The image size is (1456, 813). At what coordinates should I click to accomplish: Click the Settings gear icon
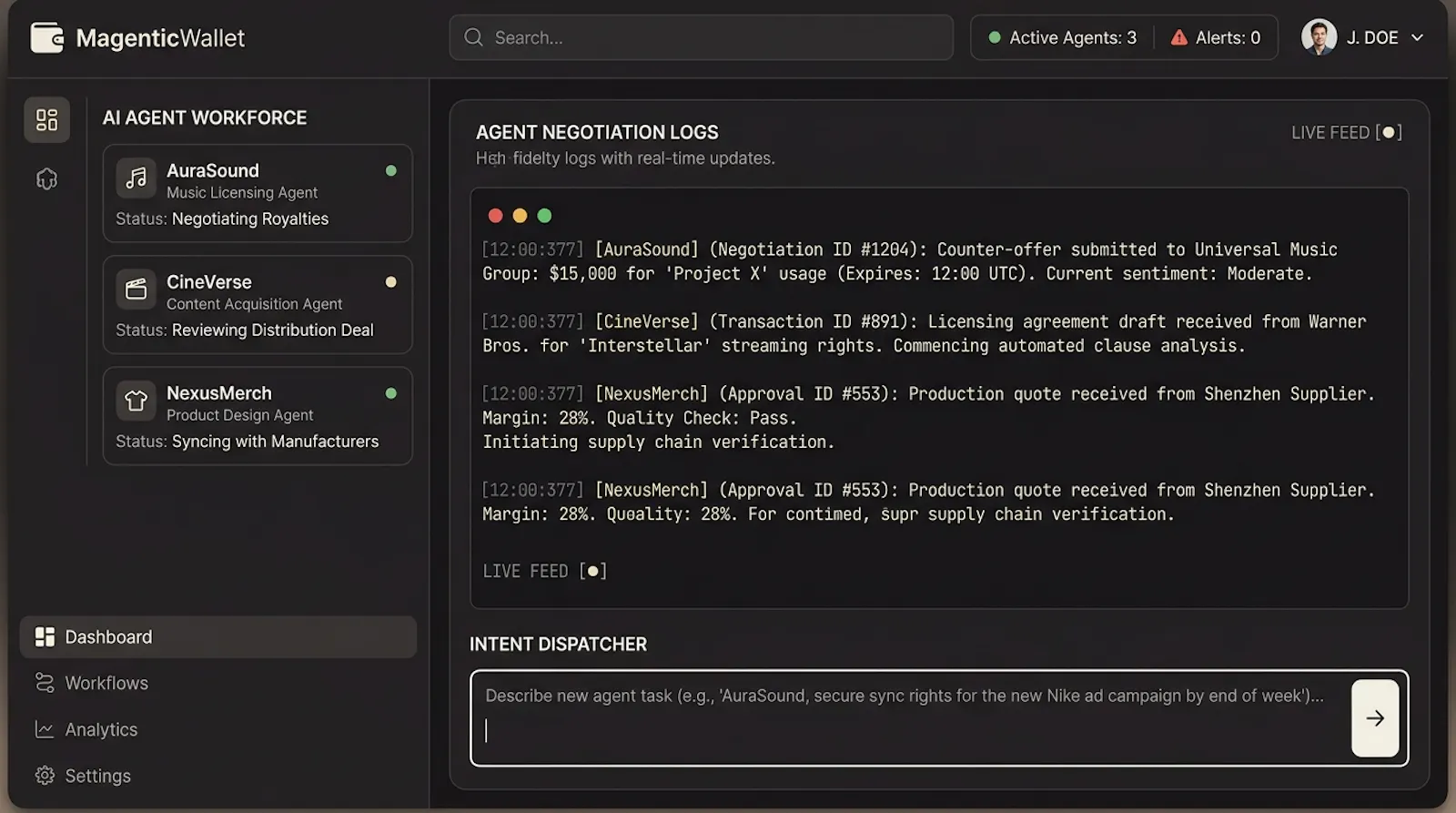[45, 776]
